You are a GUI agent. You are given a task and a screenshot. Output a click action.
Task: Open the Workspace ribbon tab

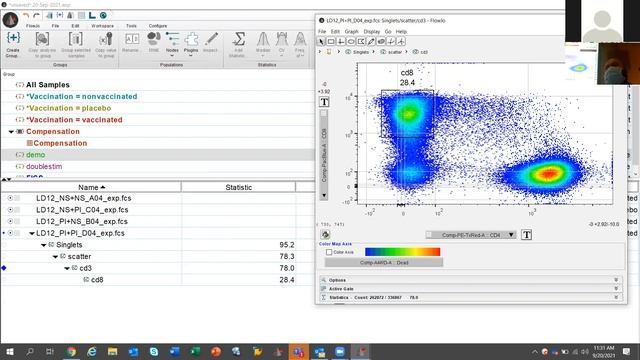(x=102, y=26)
